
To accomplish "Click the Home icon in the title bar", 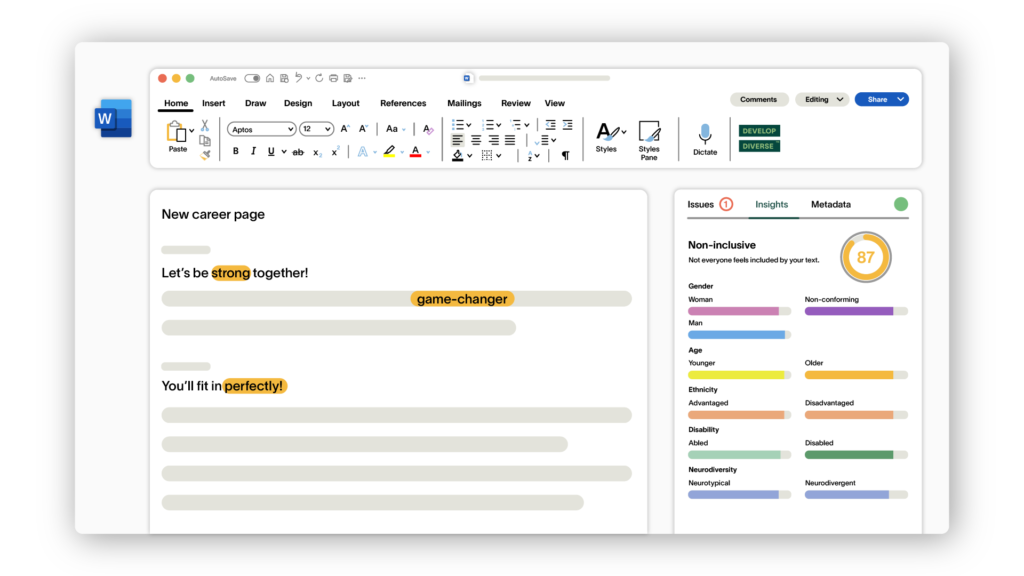I will [x=270, y=78].
